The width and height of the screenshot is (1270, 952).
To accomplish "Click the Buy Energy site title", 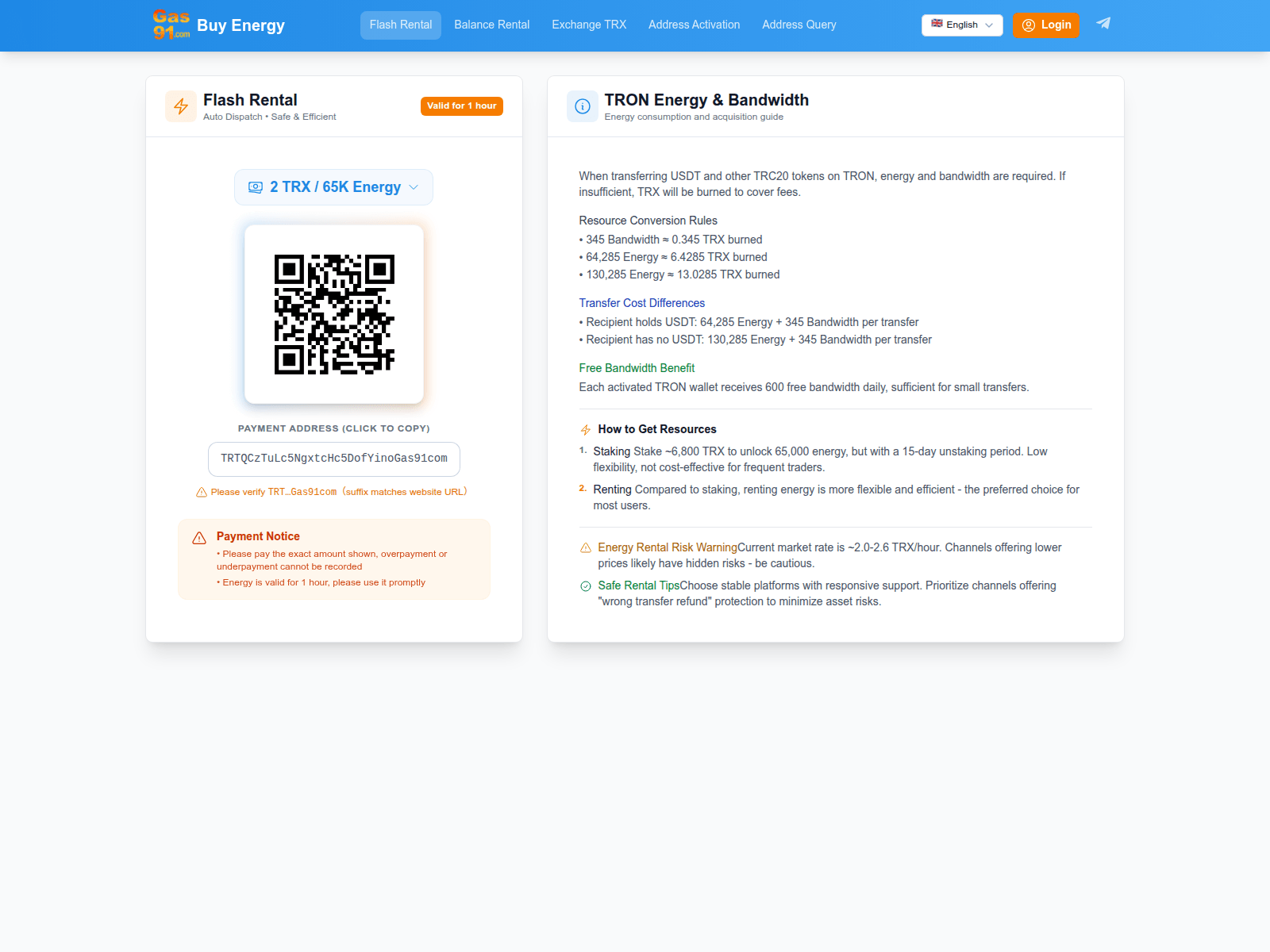I will coord(241,25).
